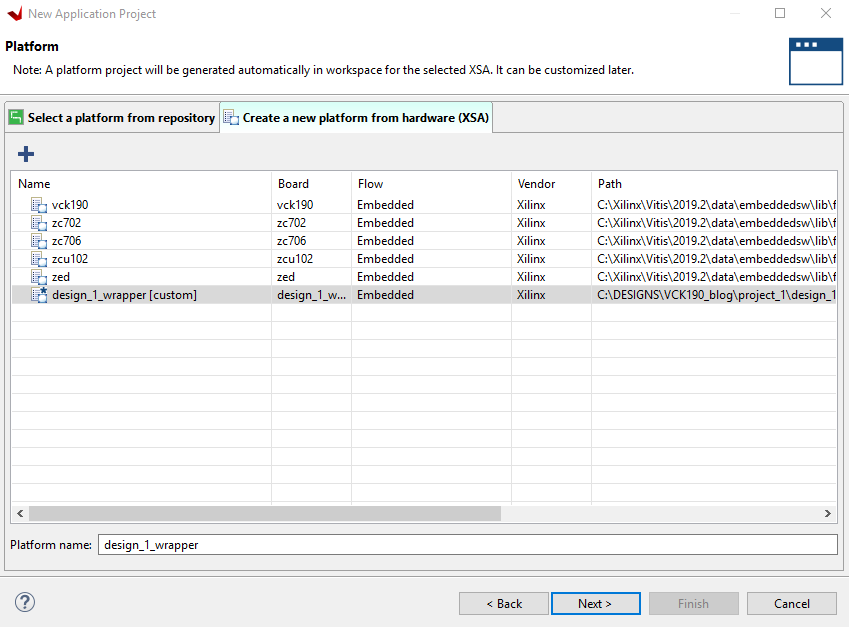Pick the zed platform icon

[x=39, y=277]
